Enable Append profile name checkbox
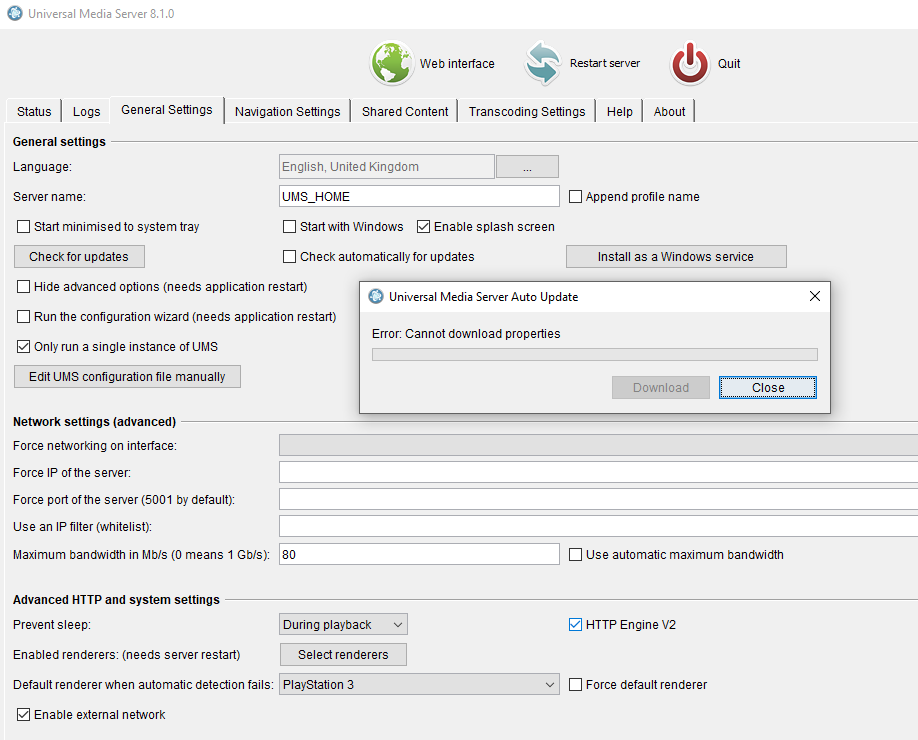 pos(576,197)
